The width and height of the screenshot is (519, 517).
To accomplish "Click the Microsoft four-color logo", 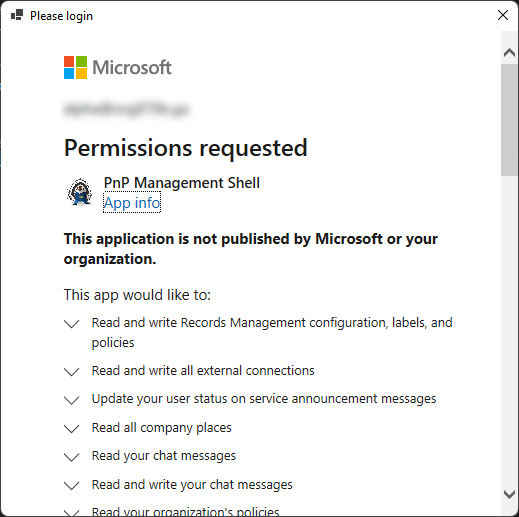I will coord(76,67).
